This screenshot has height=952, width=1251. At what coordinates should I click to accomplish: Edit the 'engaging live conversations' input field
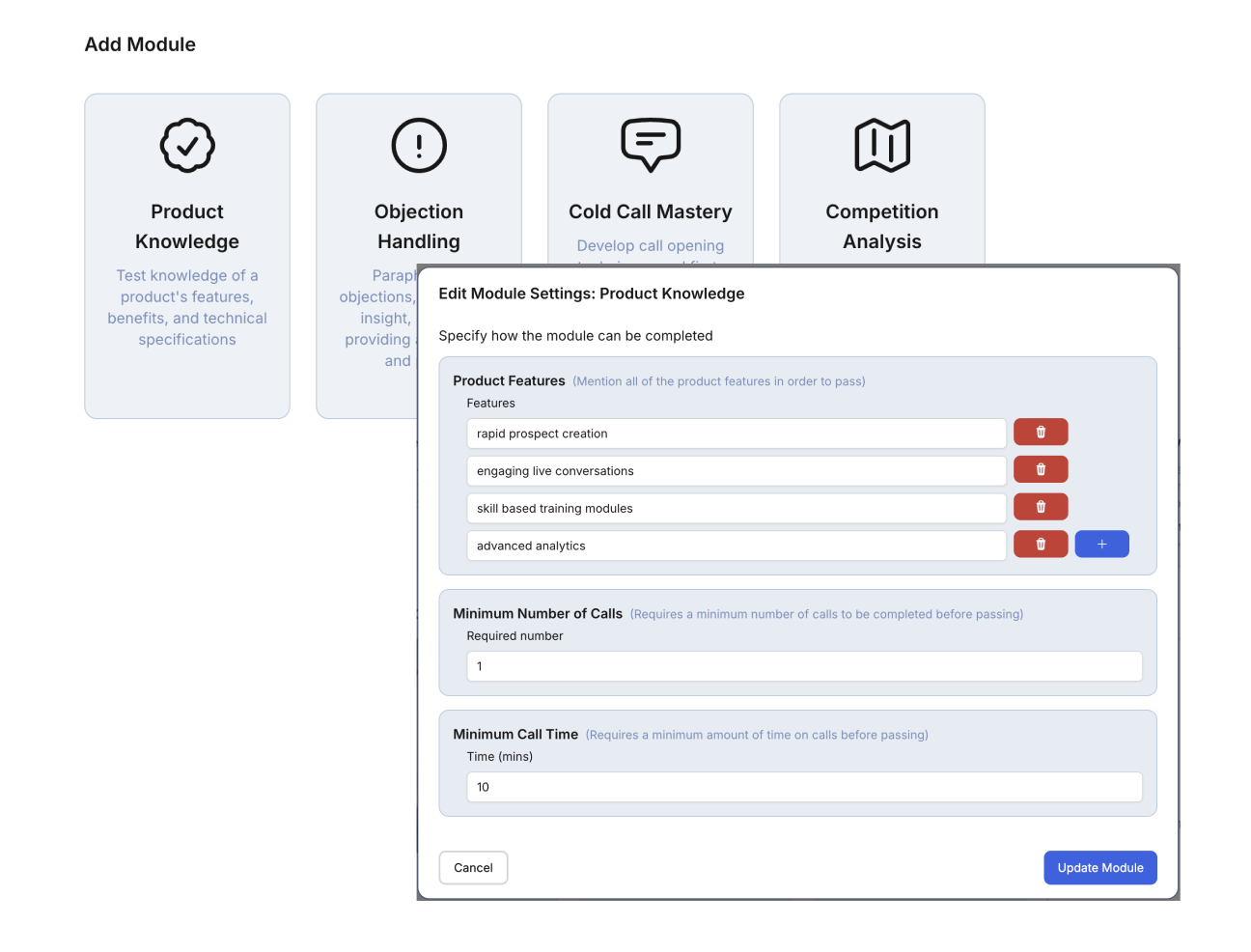coord(736,471)
